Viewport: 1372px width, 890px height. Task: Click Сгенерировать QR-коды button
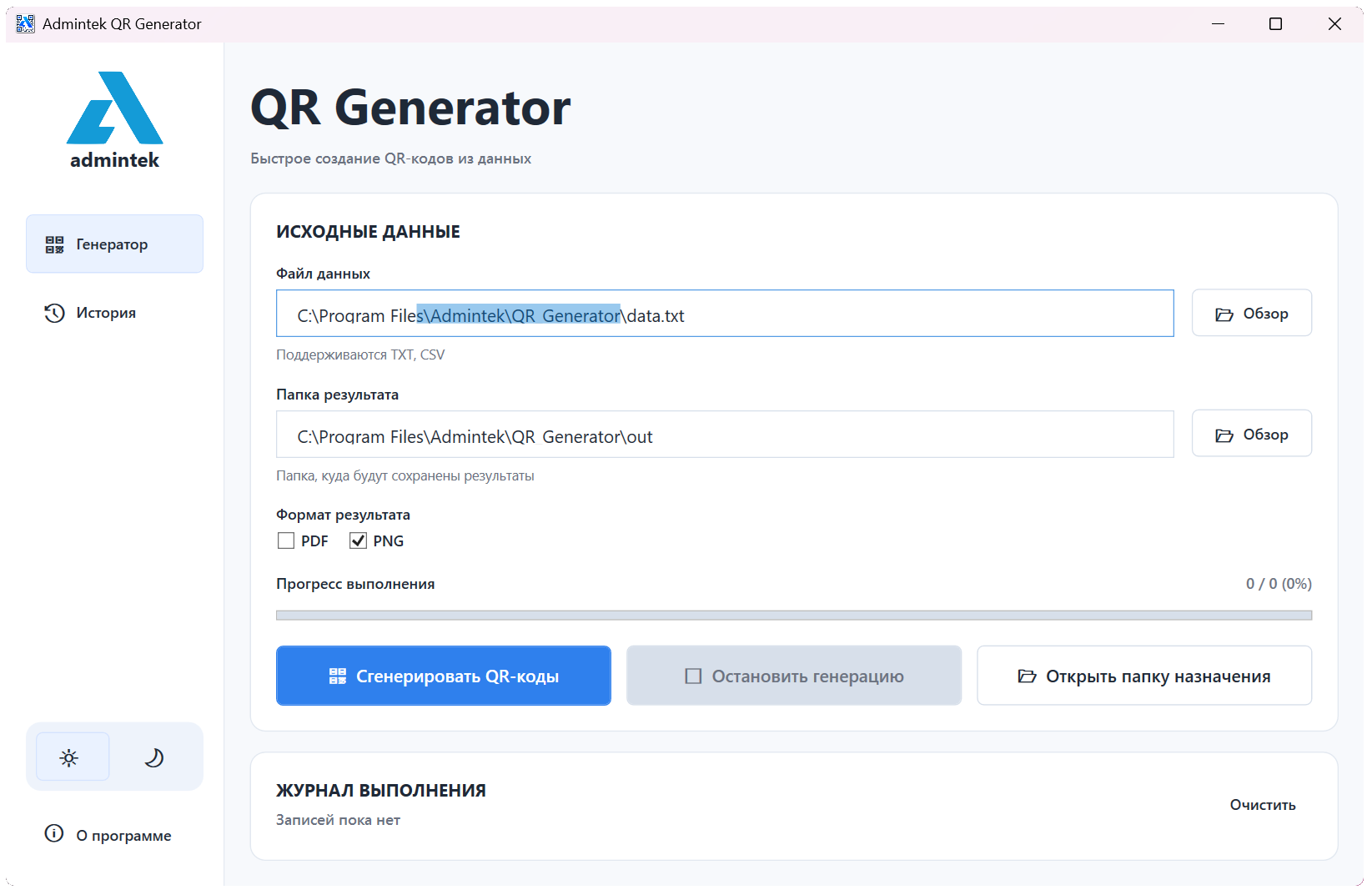tap(444, 676)
